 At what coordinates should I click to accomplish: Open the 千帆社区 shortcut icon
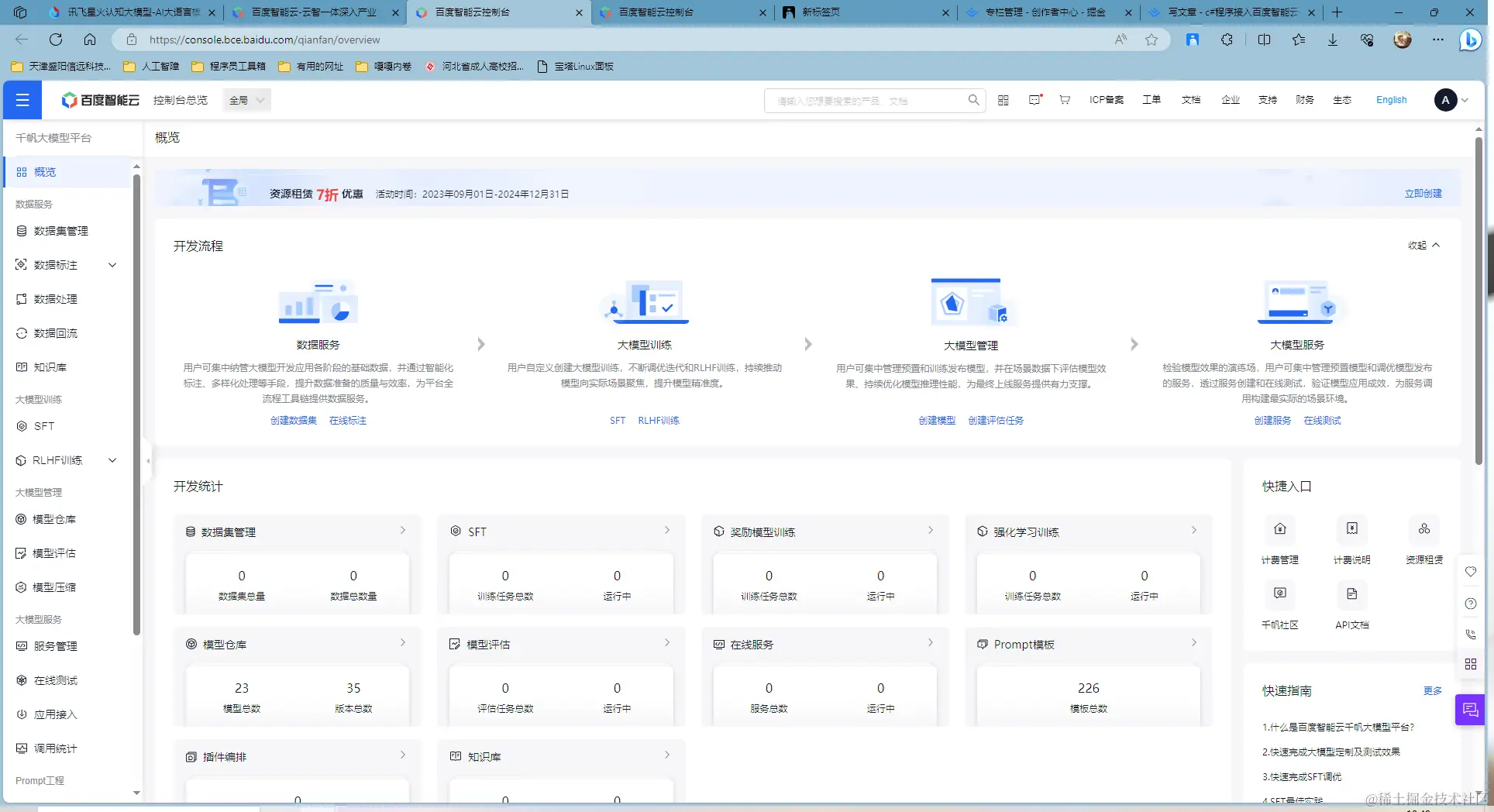[1280, 594]
